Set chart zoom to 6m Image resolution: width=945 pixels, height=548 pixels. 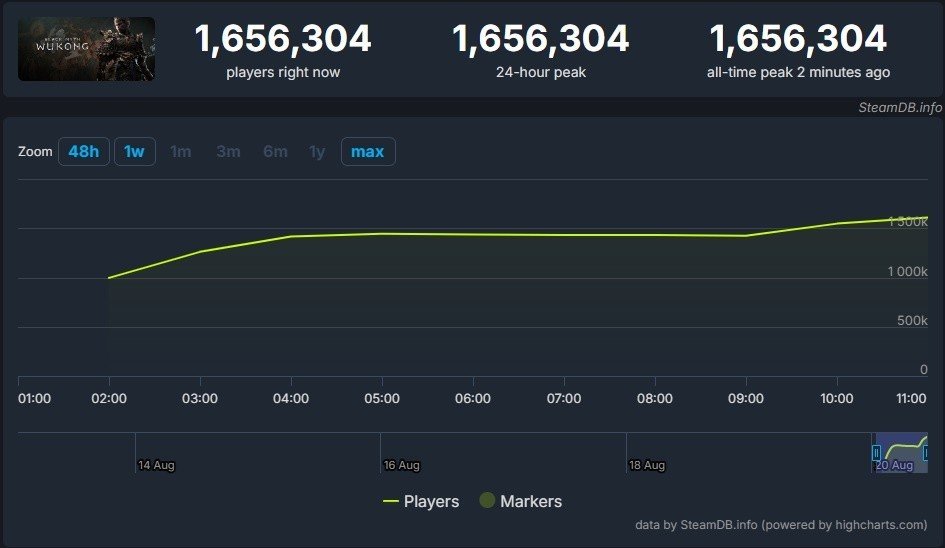tap(275, 151)
